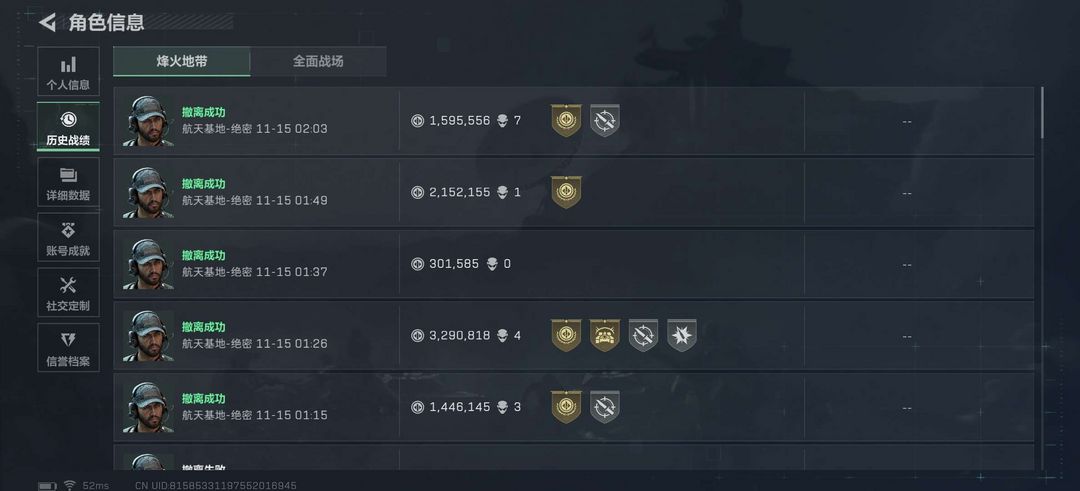This screenshot has height=491, width=1080.
Task: Switch to the 全面战场 tab
Action: (x=318, y=61)
